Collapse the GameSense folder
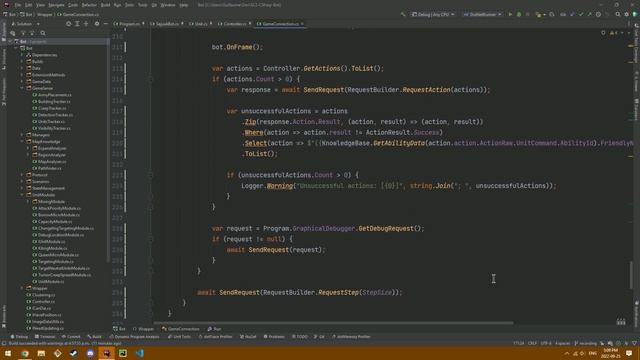Image resolution: width=640 pixels, height=360 pixels. point(22,88)
